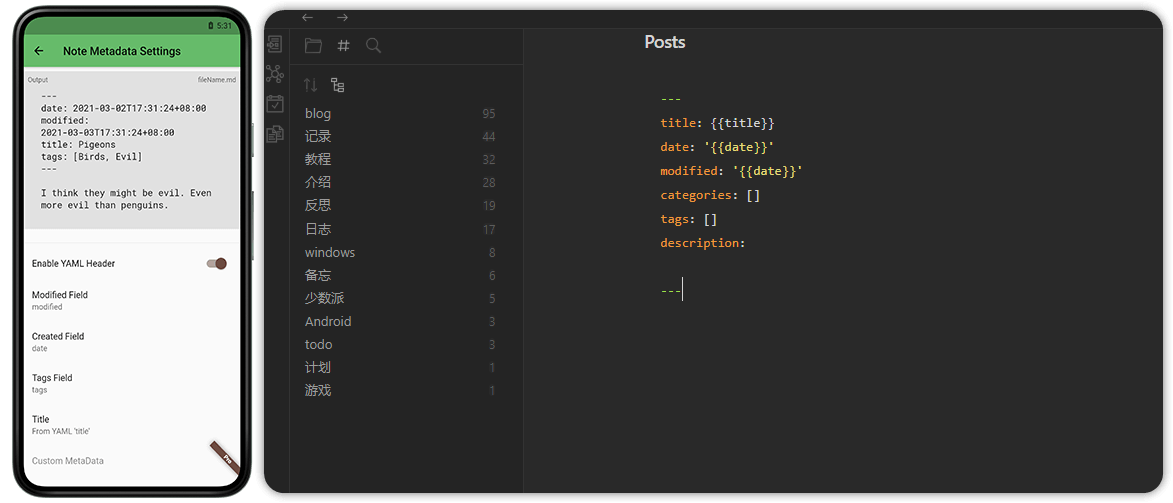This screenshot has height=503, width=1173.
Task: Open the Modified Field setting
Action: [x=60, y=300]
